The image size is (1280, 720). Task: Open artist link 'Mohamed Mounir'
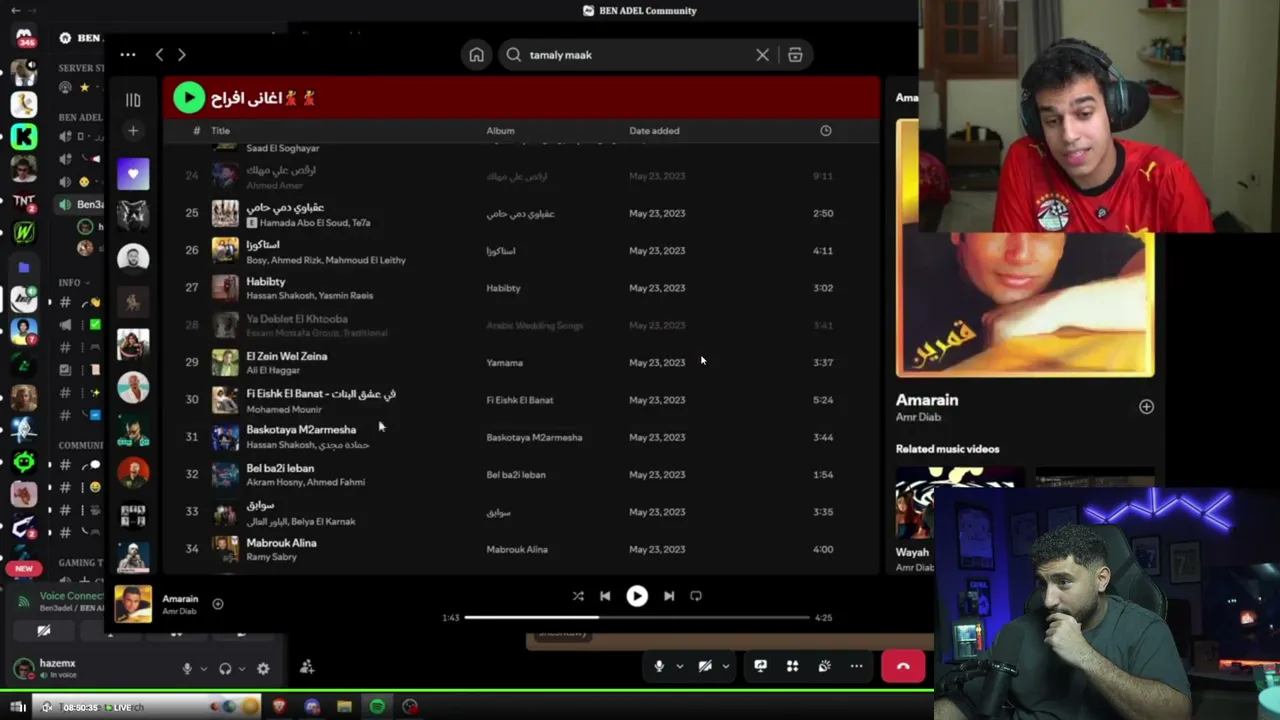[284, 409]
